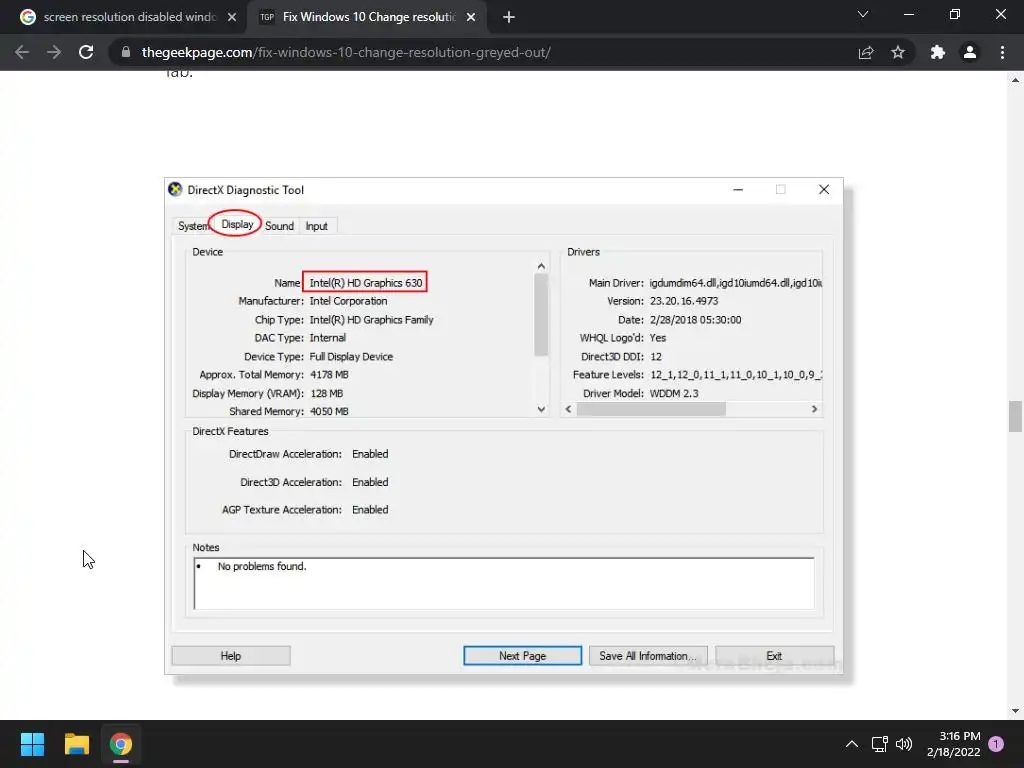Click Intel Corporation manufacturer value

348,301
